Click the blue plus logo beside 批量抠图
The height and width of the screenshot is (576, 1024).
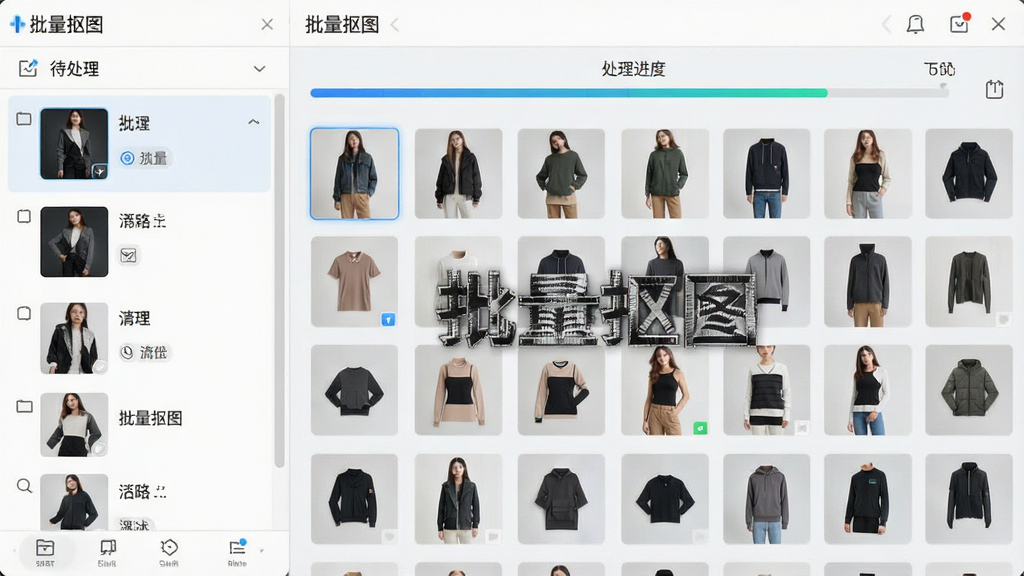coord(18,24)
